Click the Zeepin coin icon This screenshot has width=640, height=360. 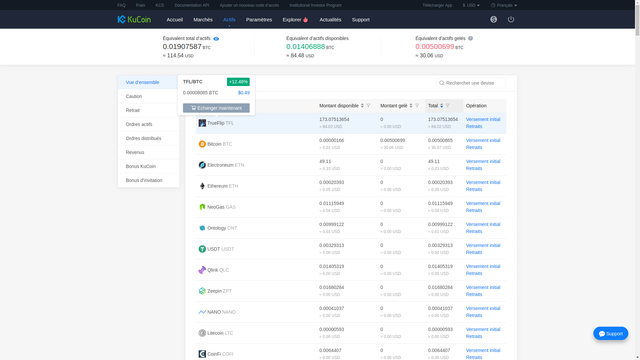point(202,291)
